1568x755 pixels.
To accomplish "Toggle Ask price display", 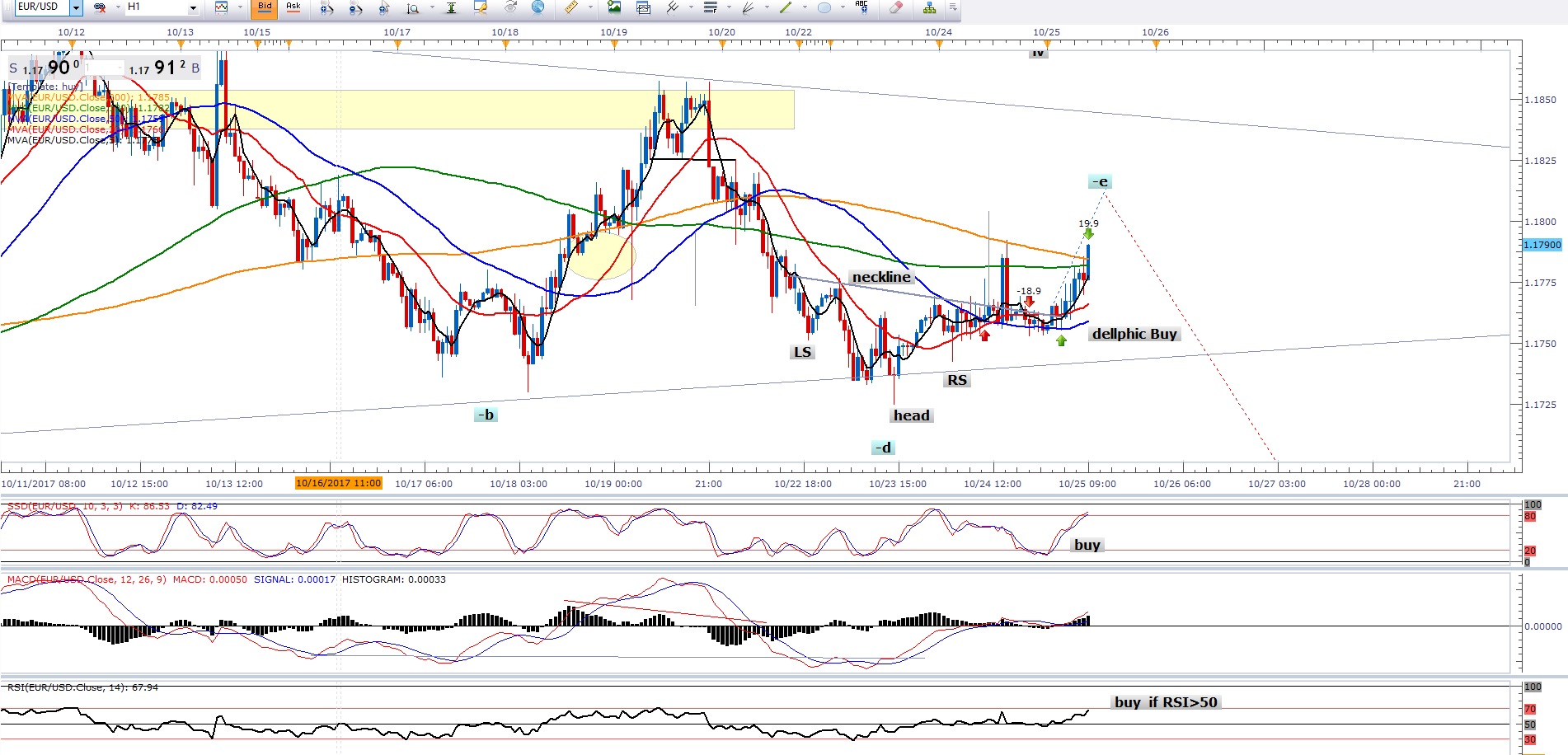I will (293, 7).
